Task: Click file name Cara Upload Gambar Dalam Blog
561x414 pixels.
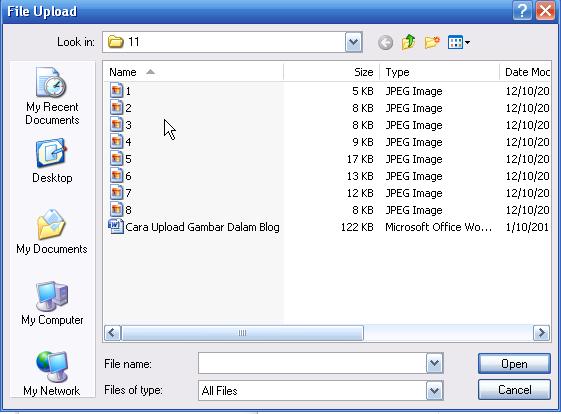Action: pos(203,227)
